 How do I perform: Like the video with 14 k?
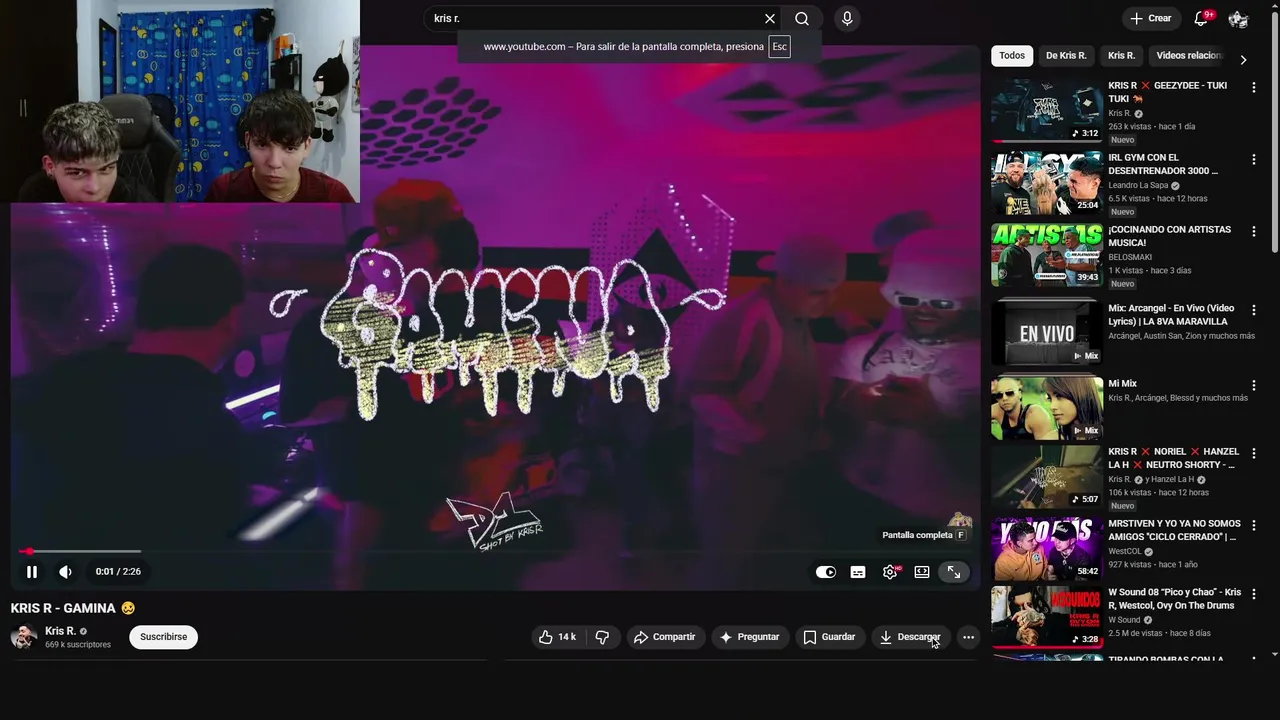pyautogui.click(x=558, y=637)
